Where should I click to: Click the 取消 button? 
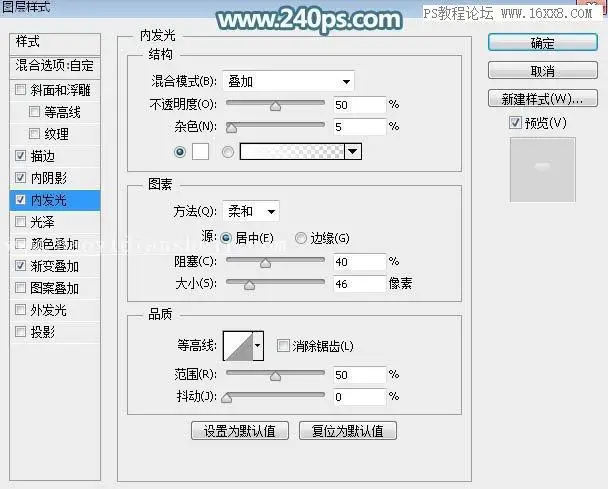click(x=542, y=71)
